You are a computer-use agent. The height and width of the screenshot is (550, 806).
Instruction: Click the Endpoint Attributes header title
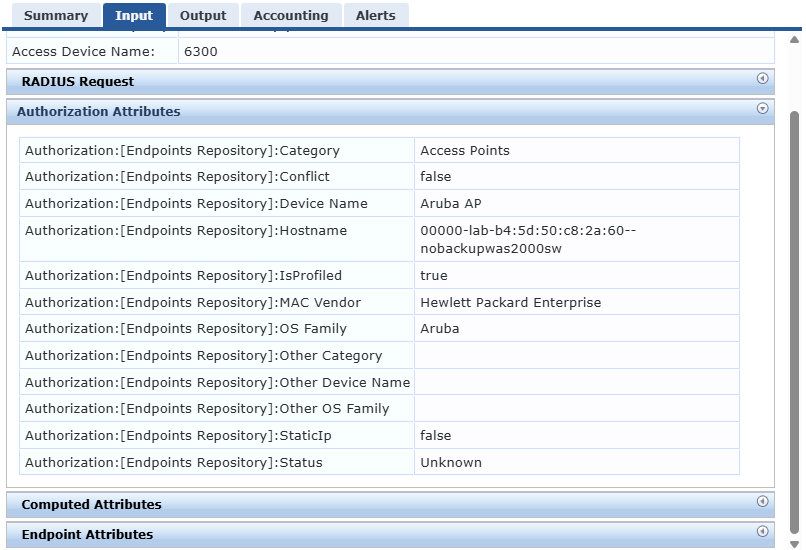point(87,535)
